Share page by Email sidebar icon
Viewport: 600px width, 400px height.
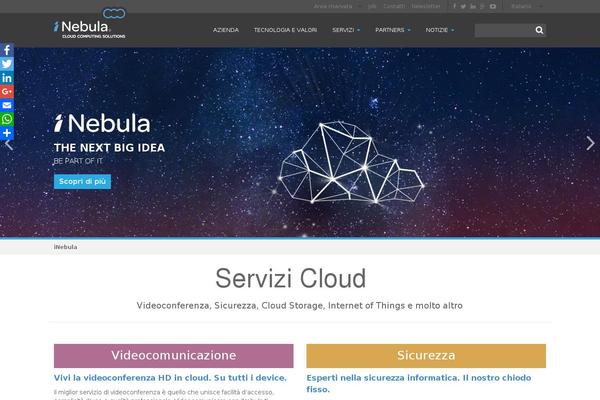tap(7, 105)
